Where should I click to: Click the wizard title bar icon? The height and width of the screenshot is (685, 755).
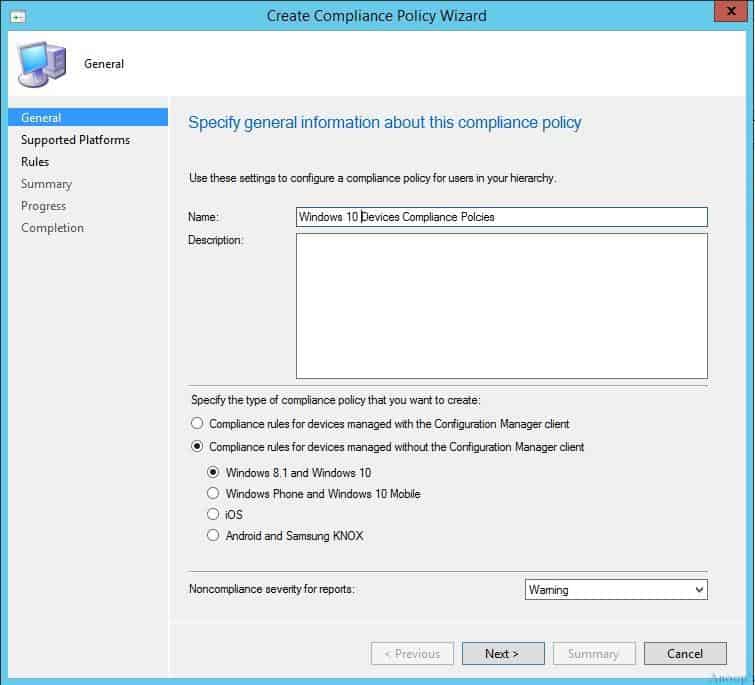pyautogui.click(x=18, y=17)
